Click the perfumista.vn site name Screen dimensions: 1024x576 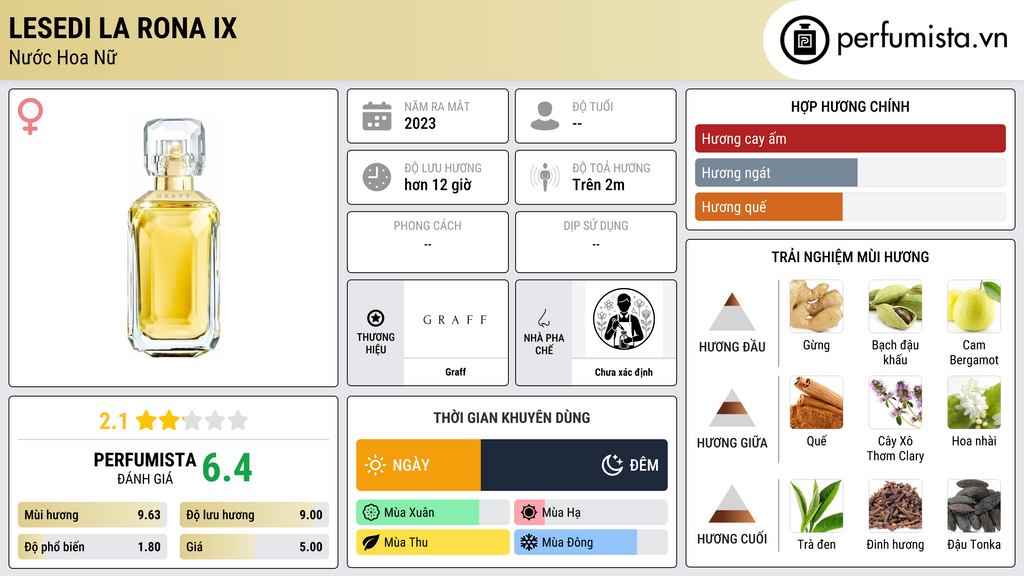(922, 39)
